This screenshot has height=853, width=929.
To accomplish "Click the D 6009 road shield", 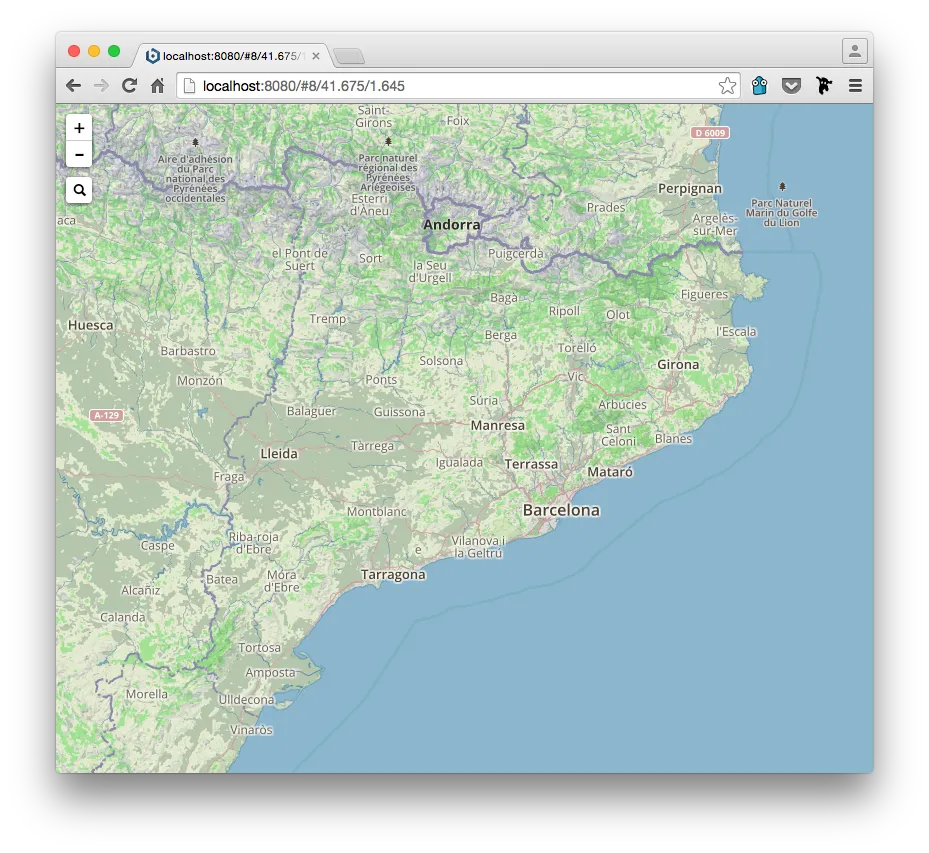I will (710, 133).
